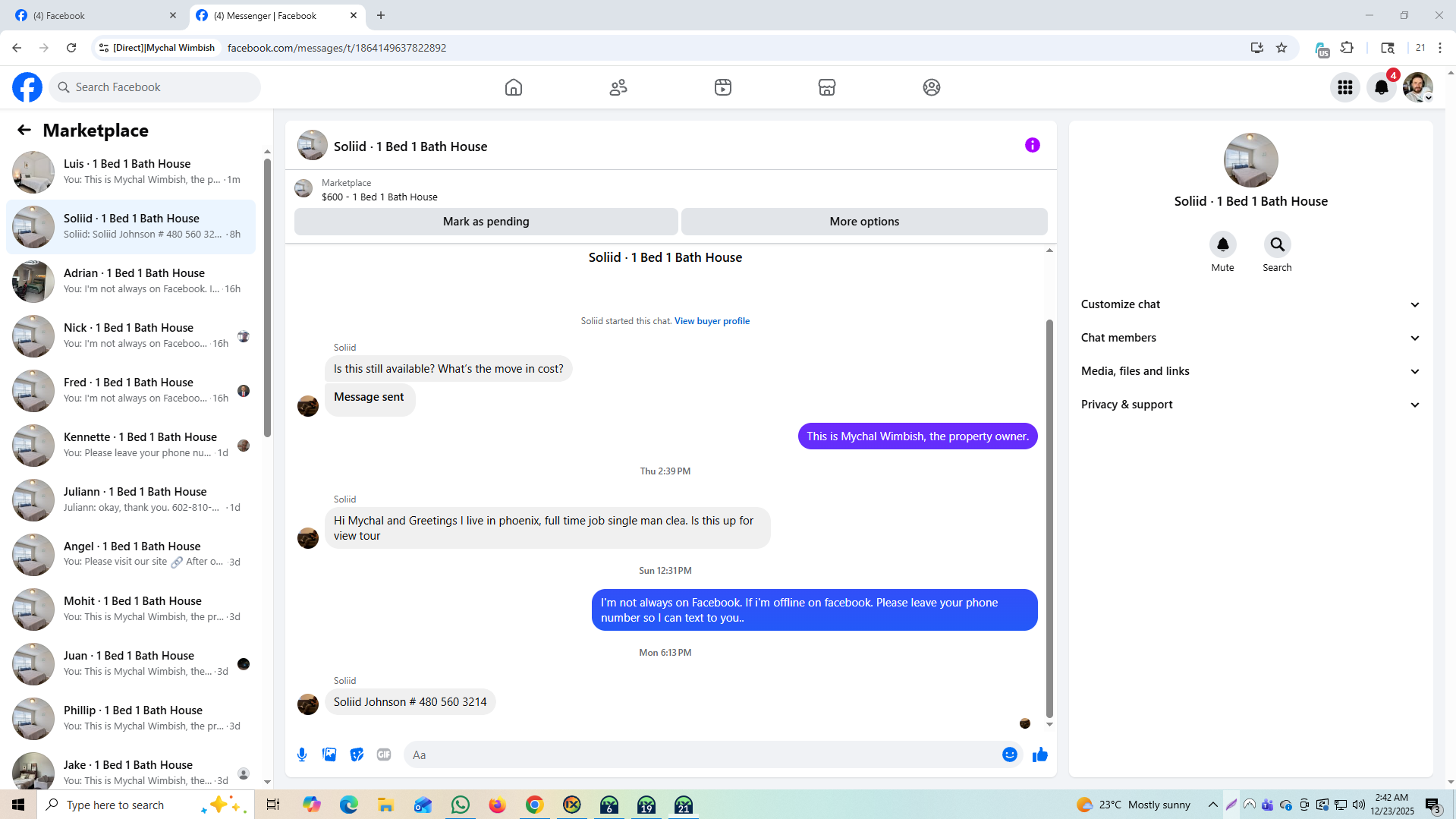Open Phillip conversation

point(131,719)
